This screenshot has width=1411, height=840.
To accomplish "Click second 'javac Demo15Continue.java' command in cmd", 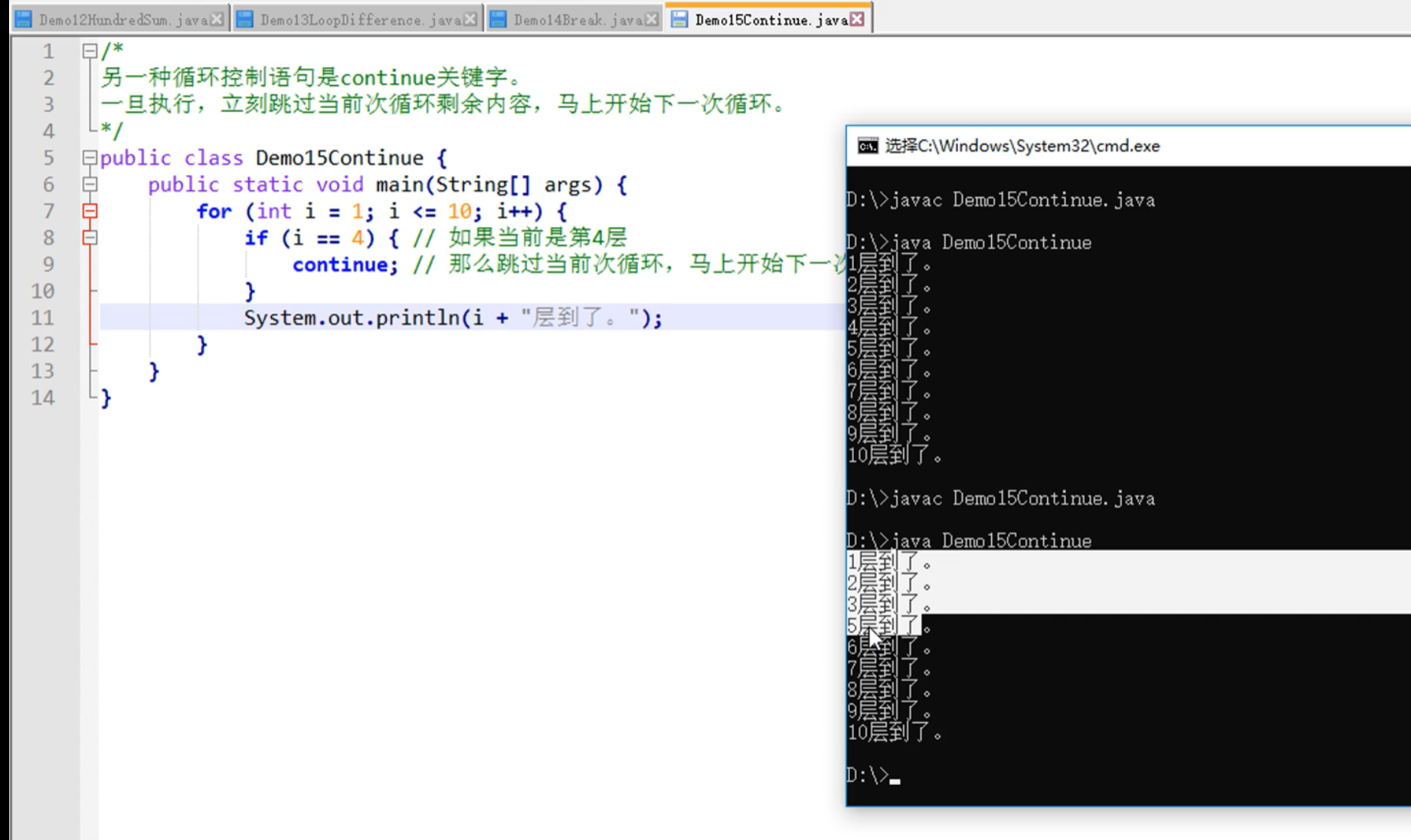I will pyautogui.click(x=1022, y=499).
